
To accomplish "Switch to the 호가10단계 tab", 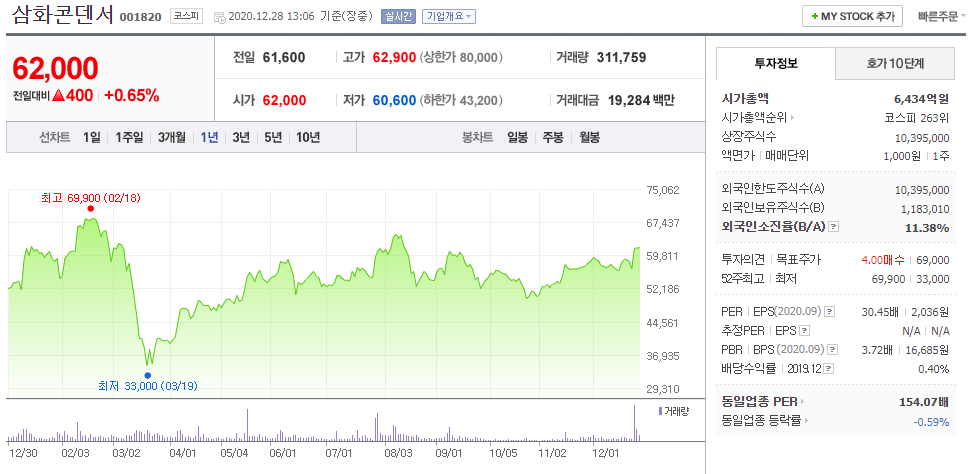I will (896, 63).
